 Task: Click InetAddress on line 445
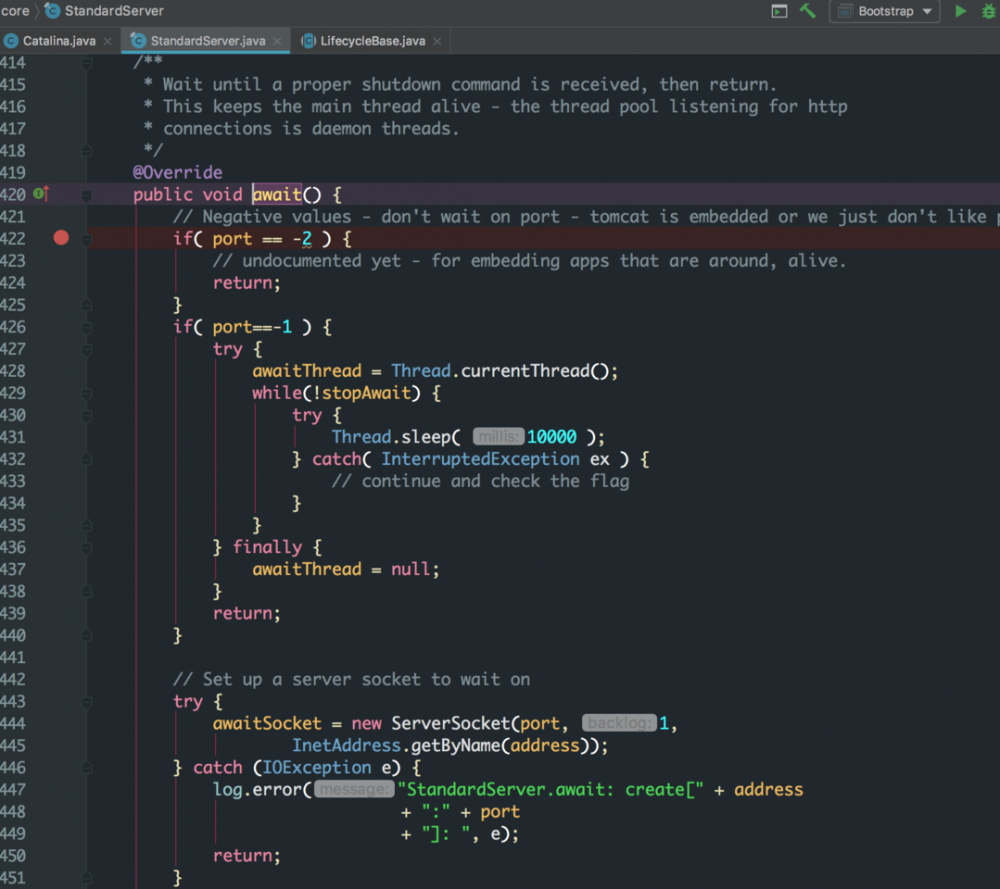coord(346,746)
